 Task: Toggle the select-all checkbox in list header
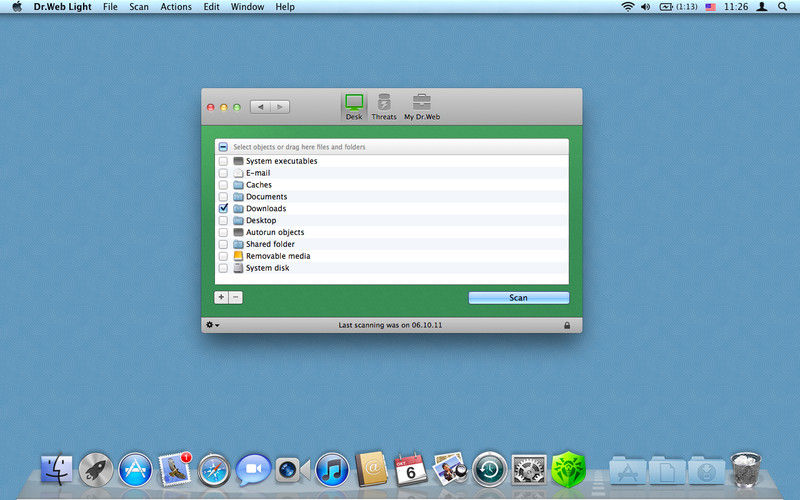(x=223, y=147)
